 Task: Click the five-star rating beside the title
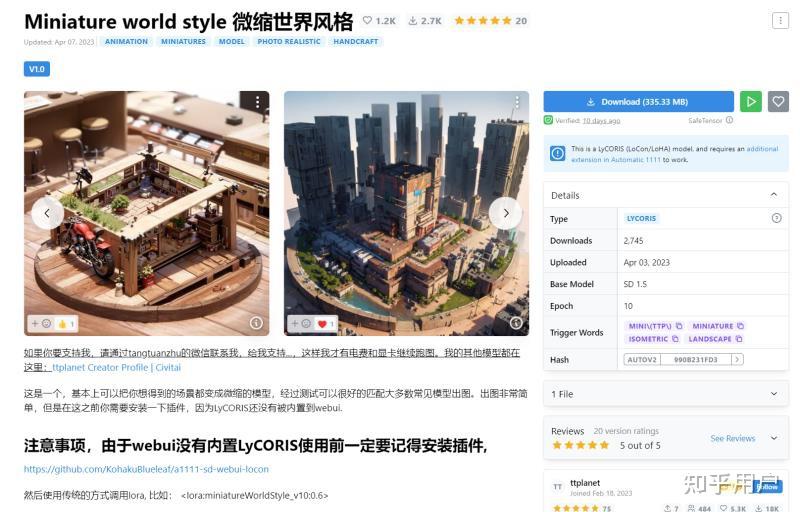483,21
